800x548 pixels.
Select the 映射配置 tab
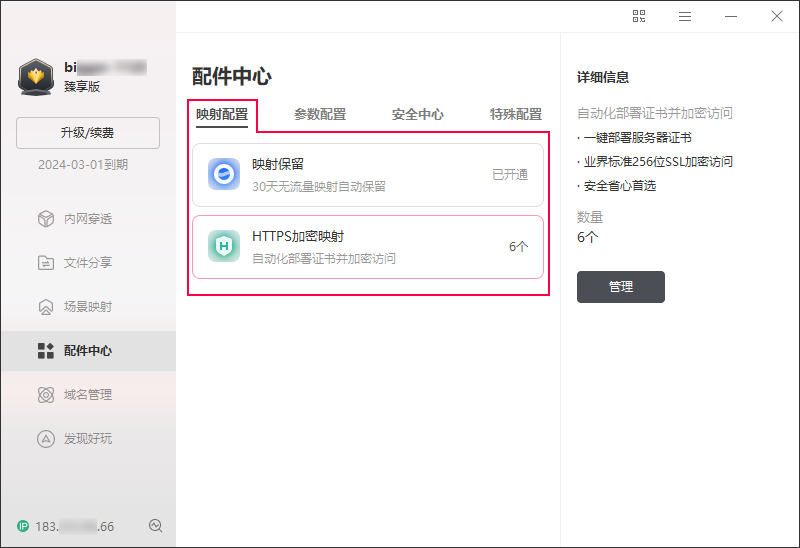tap(222, 115)
